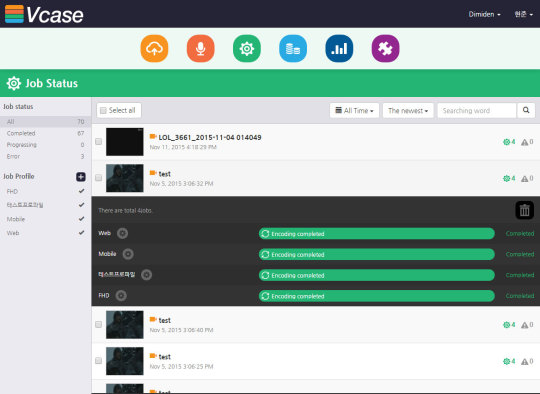Toggle the Mobile profile checkmark
This screenshot has width=540, height=394.
click(81, 219)
